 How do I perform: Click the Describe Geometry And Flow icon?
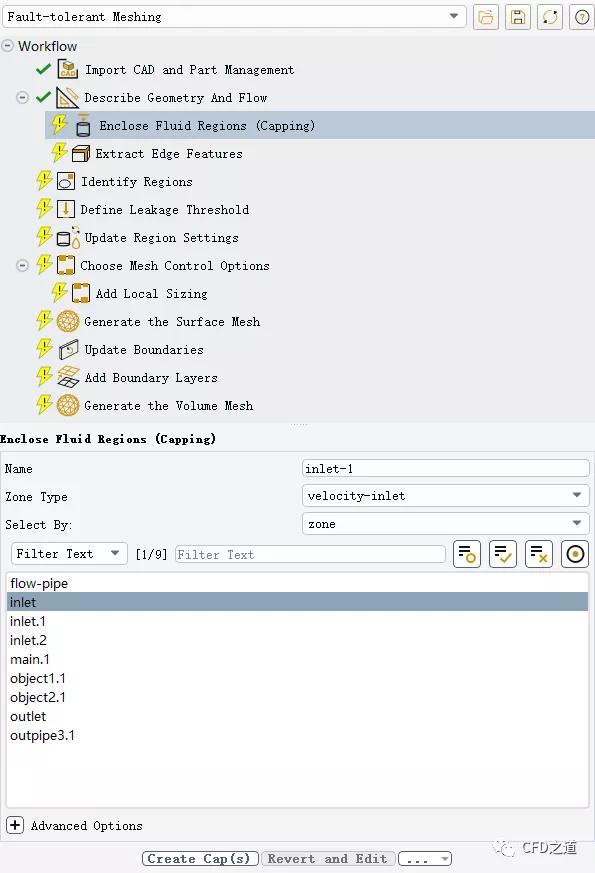tap(67, 97)
